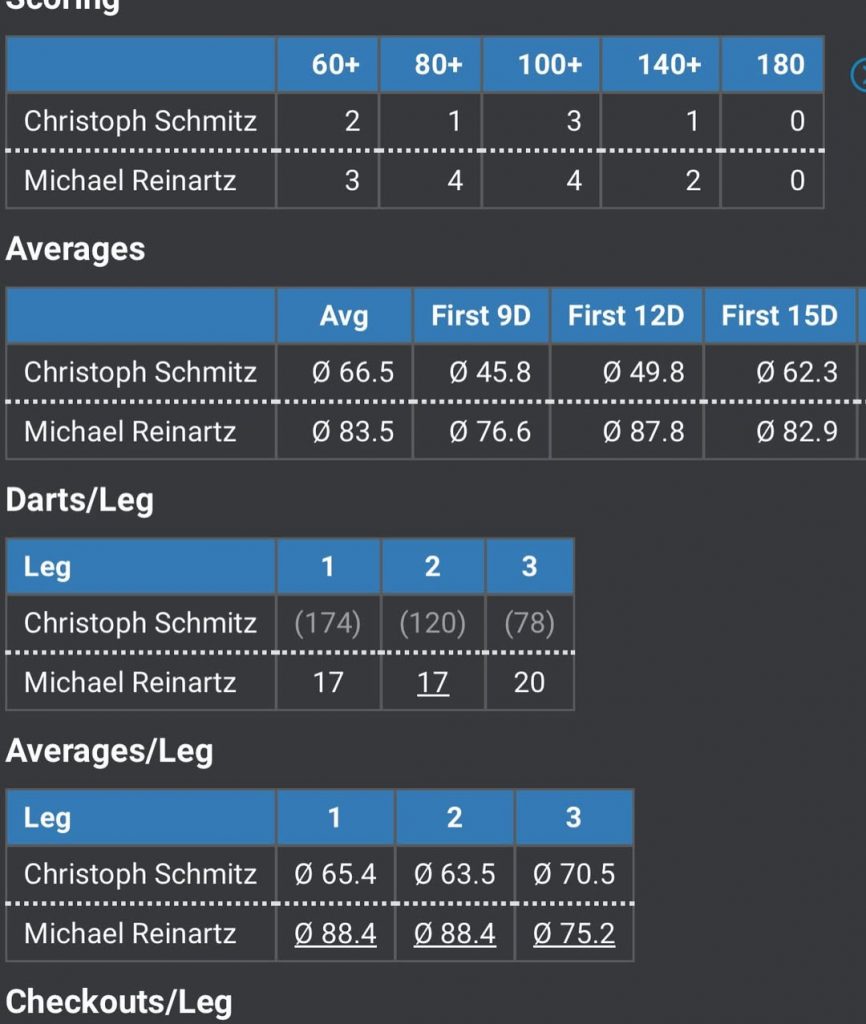Screen dimensions: 866x1024
Task: Click the Leg header in Darts/Leg table
Action: tap(47, 568)
